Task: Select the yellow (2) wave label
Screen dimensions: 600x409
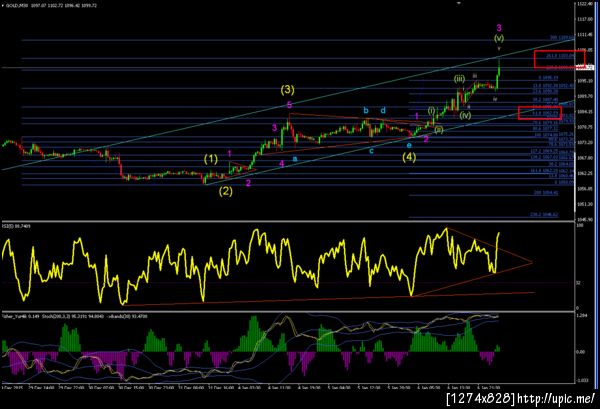Action: (226, 191)
